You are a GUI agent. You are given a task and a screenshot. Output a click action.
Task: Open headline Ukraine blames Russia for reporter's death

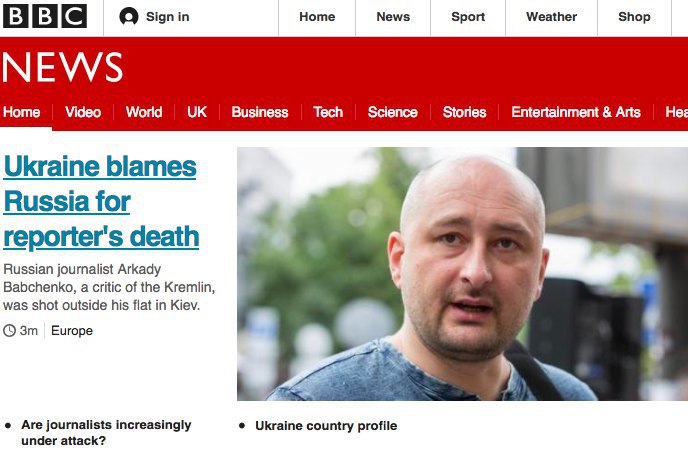click(101, 201)
